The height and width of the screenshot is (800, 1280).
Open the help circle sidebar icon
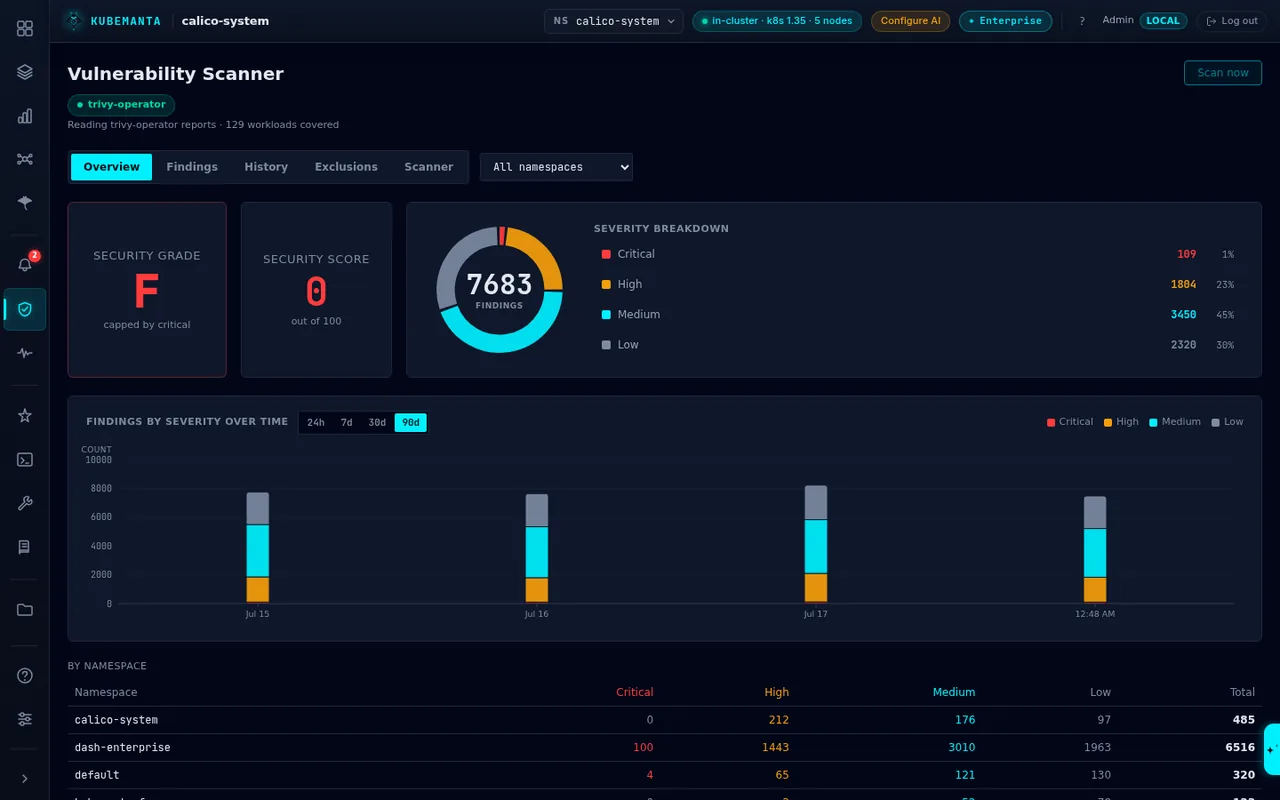(25, 675)
